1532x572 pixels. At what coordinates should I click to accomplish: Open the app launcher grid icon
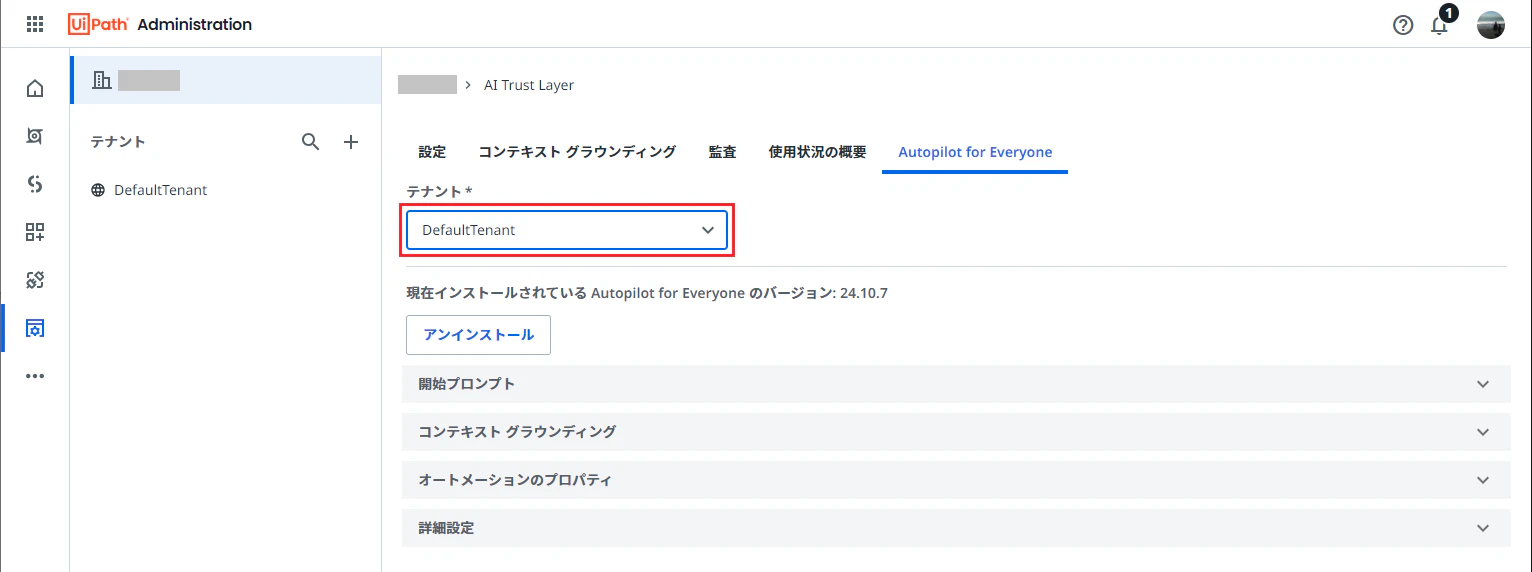point(35,24)
